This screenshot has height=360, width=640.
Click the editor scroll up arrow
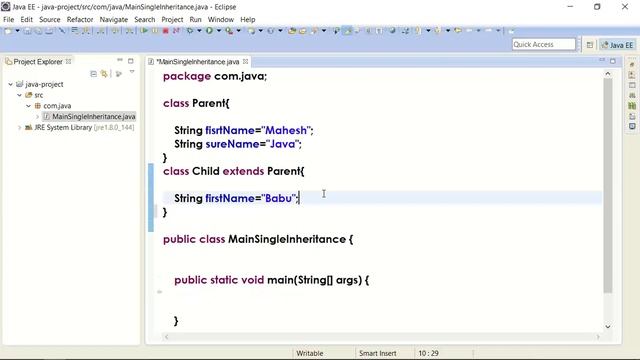coord(608,73)
